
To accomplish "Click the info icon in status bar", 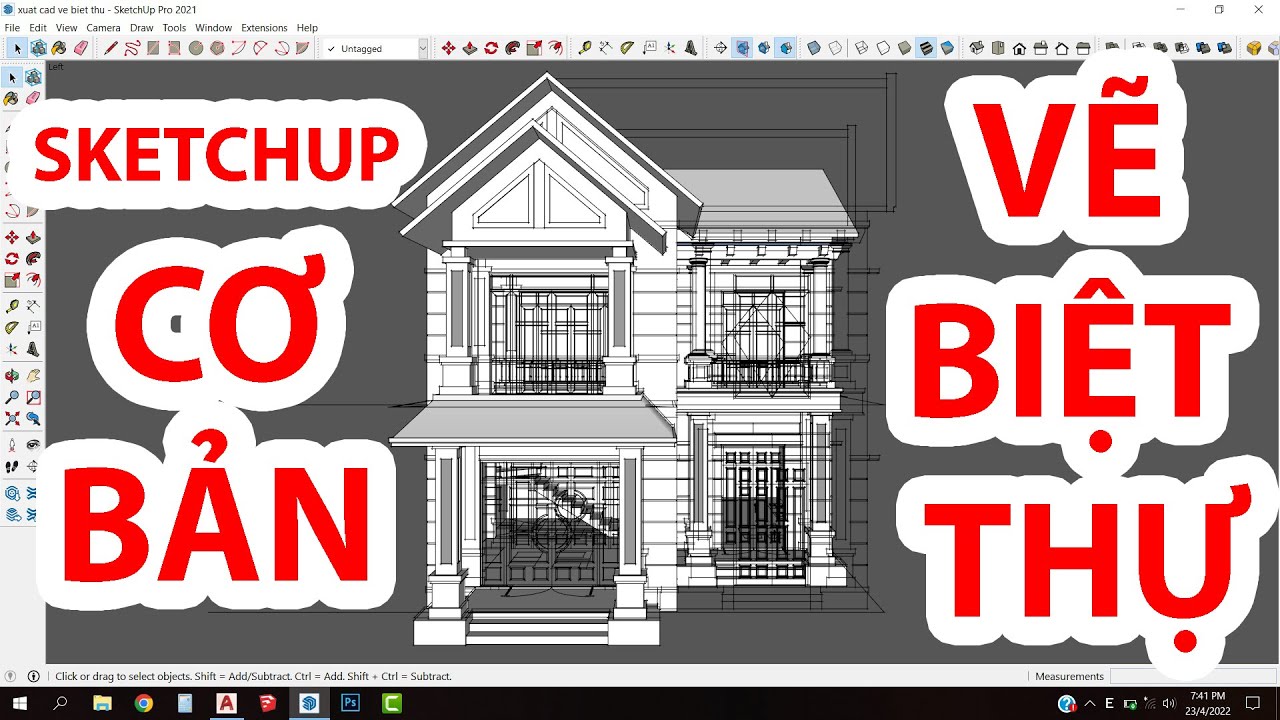I will [33, 676].
